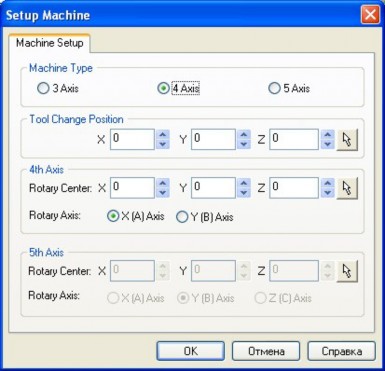The image size is (385, 371).
Task: Decrease Tool Change Position Y value
Action: (244, 144)
